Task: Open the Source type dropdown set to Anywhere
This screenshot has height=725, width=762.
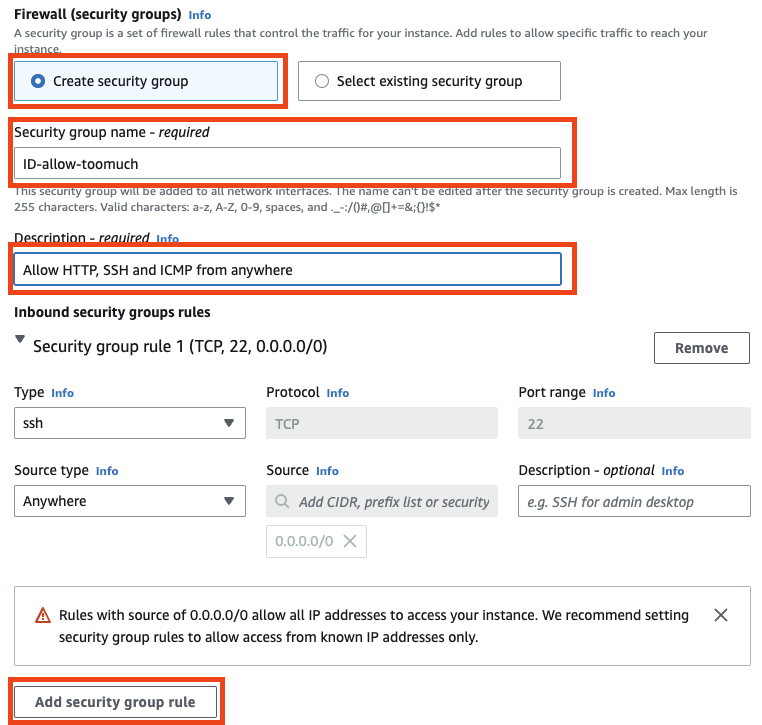Action: click(x=130, y=501)
